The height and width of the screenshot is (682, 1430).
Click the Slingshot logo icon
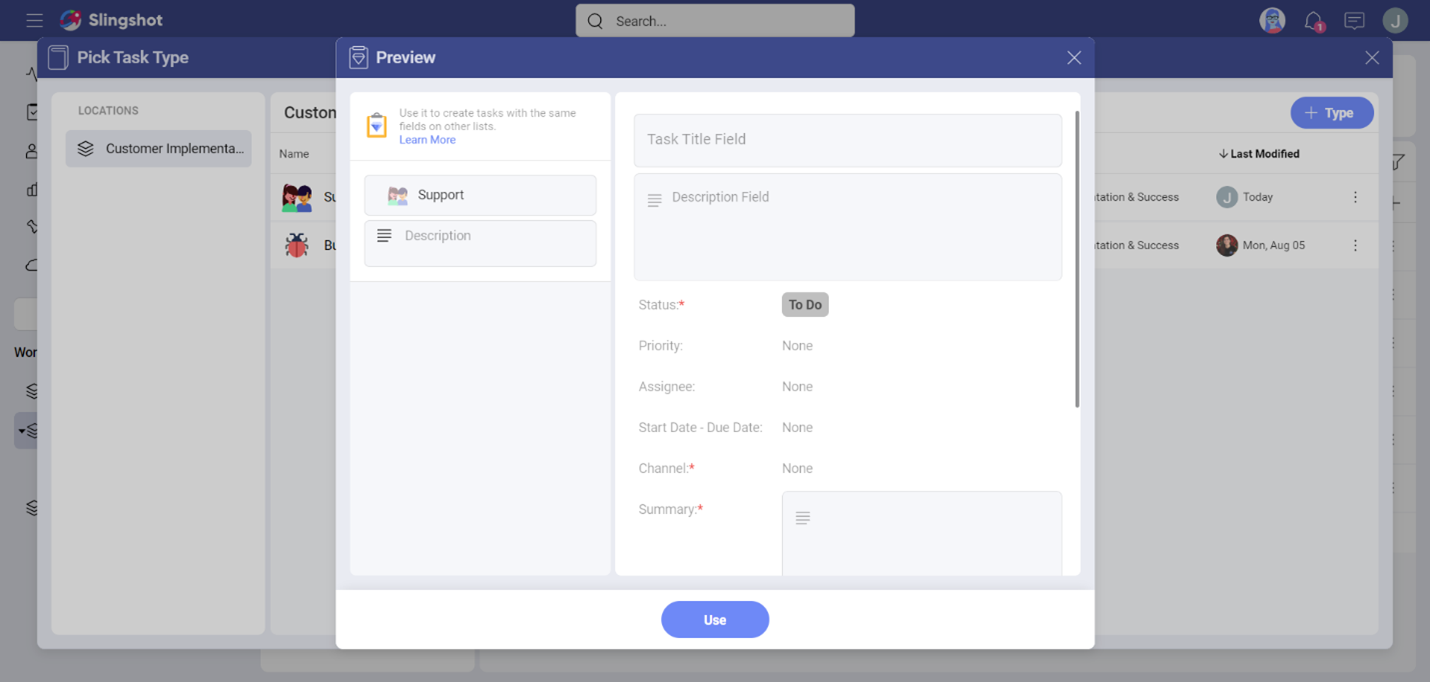[71, 20]
